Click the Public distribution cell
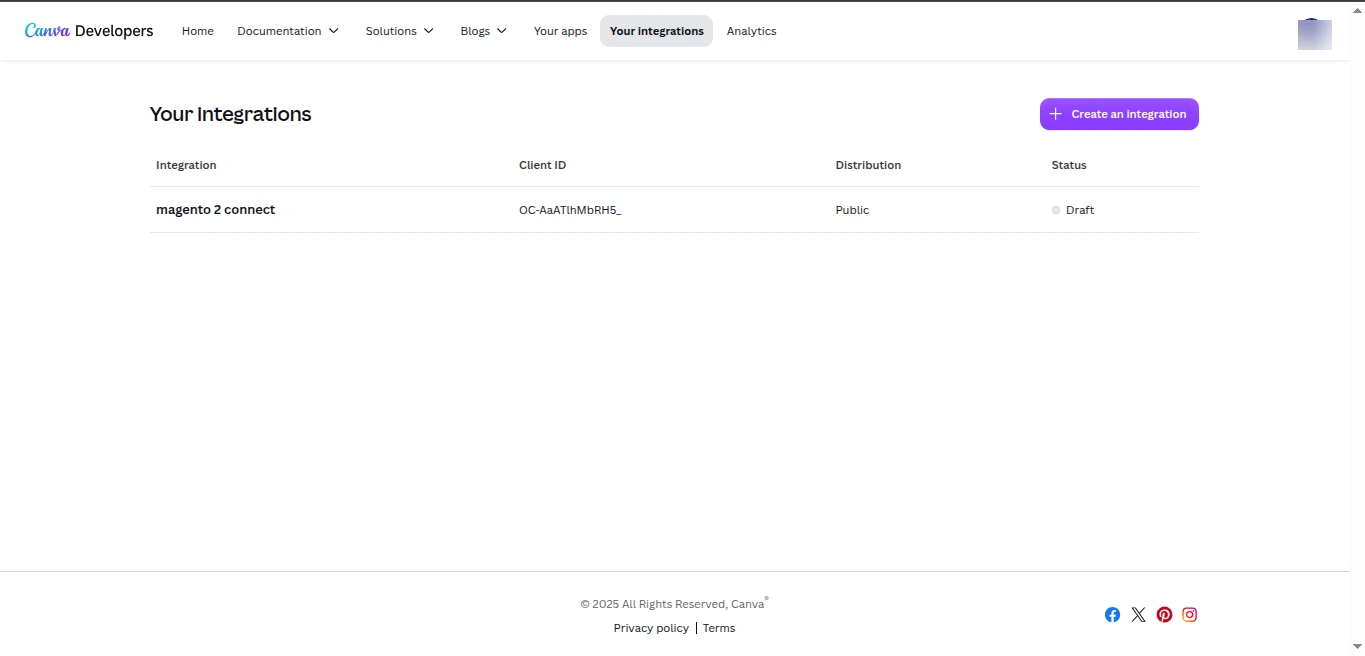1365x656 pixels. point(852,210)
